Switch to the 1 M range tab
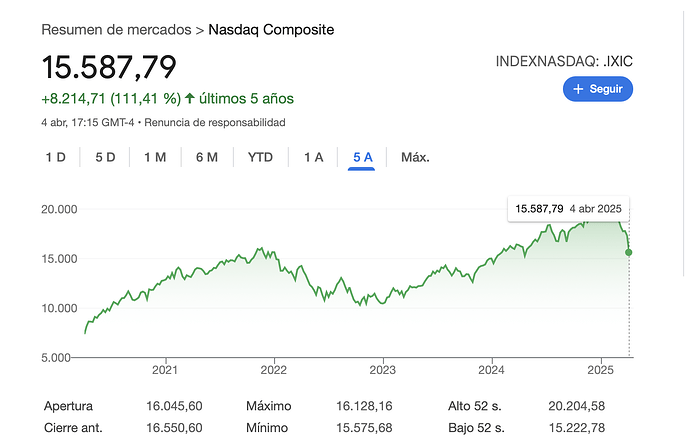Image resolution: width=690 pixels, height=443 pixels. click(155, 157)
